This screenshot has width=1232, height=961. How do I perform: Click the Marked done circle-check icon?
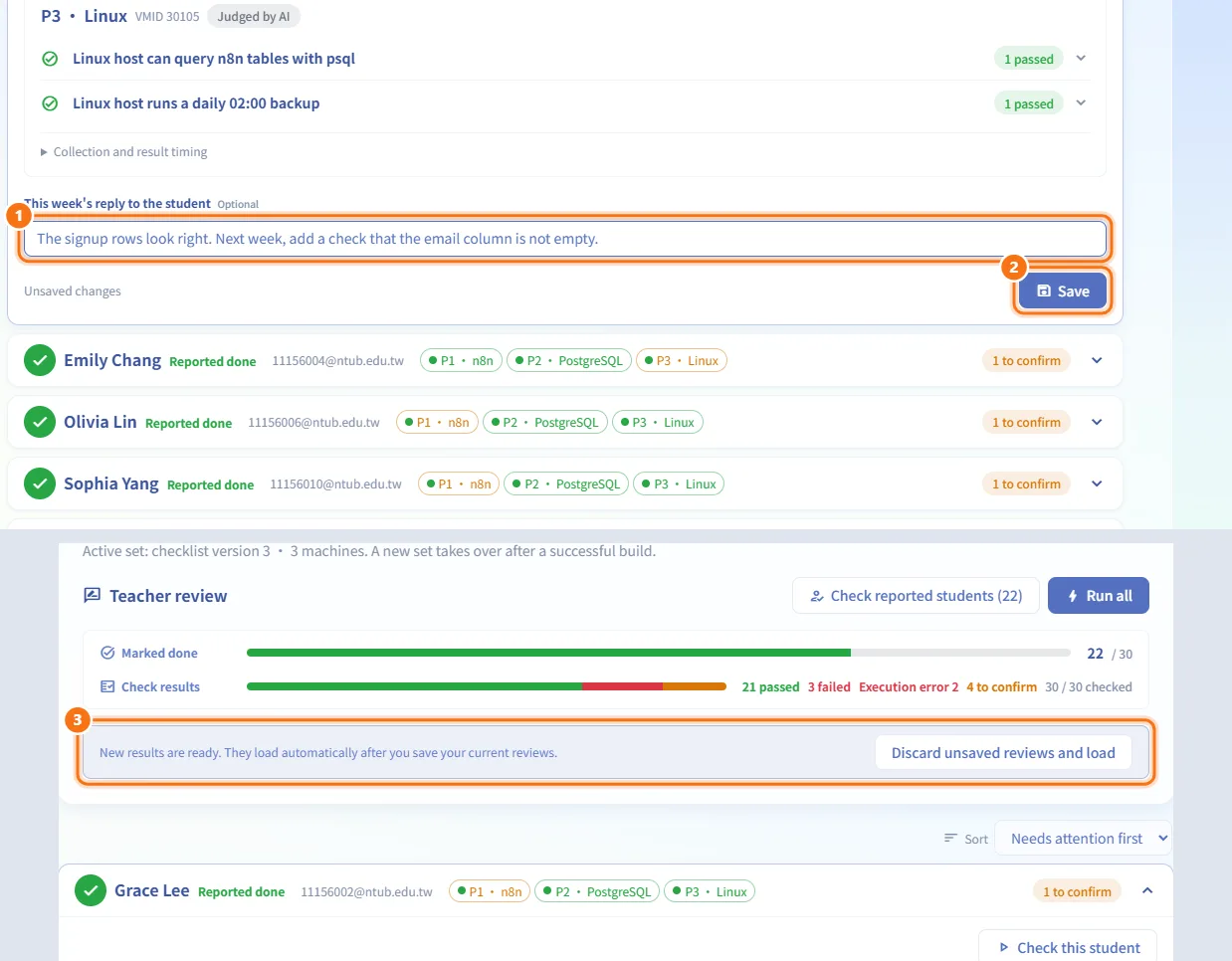[x=107, y=654]
